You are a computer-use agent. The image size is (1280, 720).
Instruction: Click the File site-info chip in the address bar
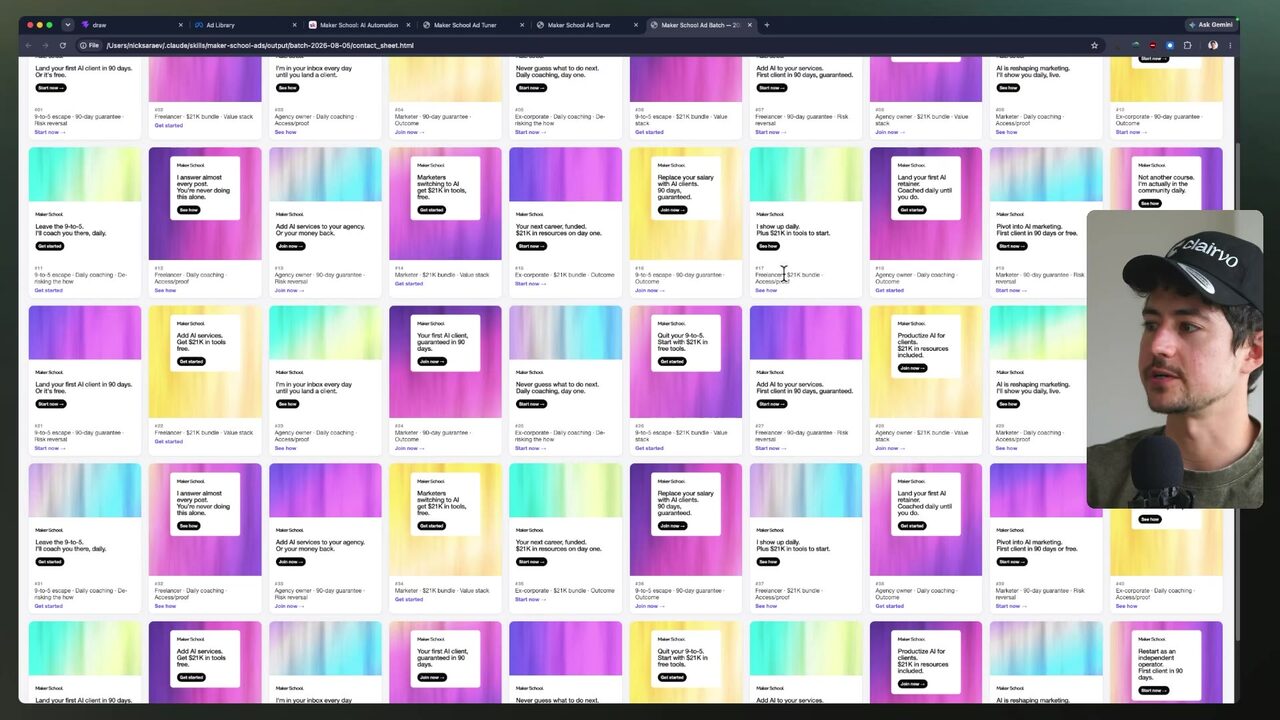(89, 45)
